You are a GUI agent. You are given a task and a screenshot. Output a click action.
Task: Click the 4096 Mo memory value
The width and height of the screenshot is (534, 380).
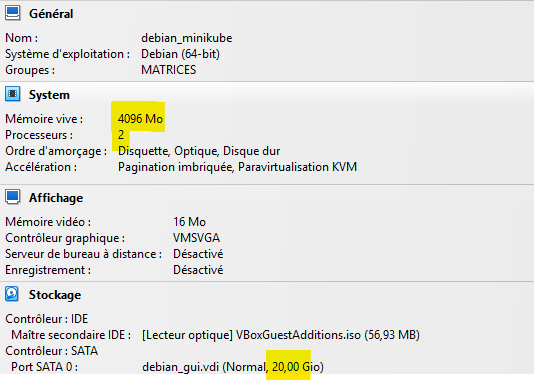pyautogui.click(x=140, y=119)
